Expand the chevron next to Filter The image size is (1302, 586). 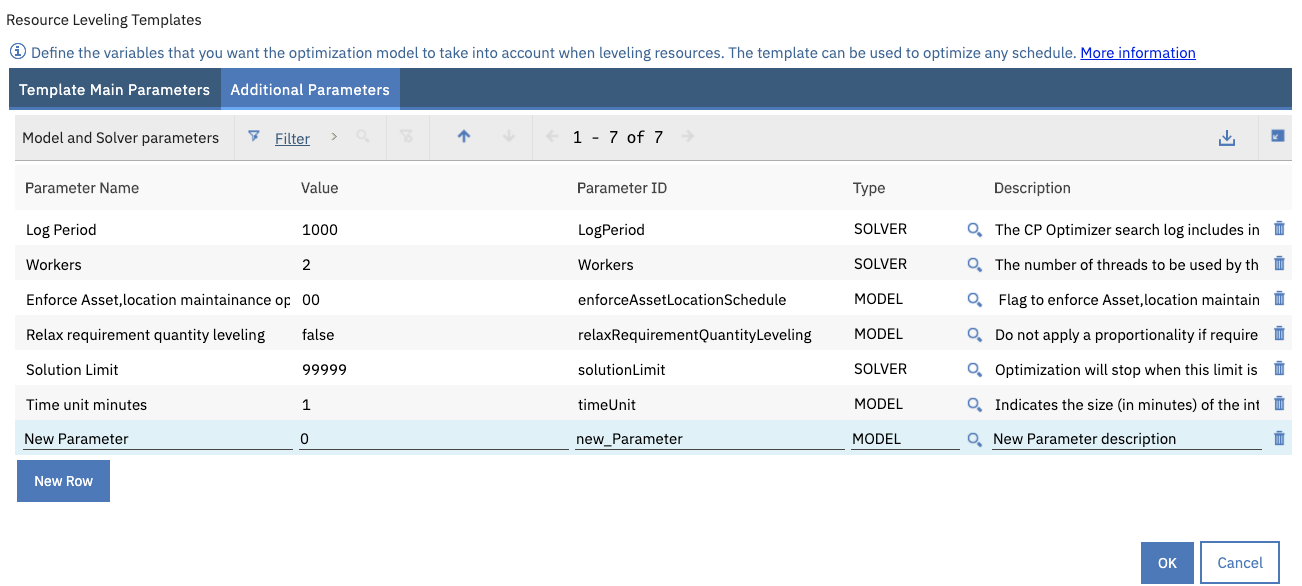pos(332,137)
